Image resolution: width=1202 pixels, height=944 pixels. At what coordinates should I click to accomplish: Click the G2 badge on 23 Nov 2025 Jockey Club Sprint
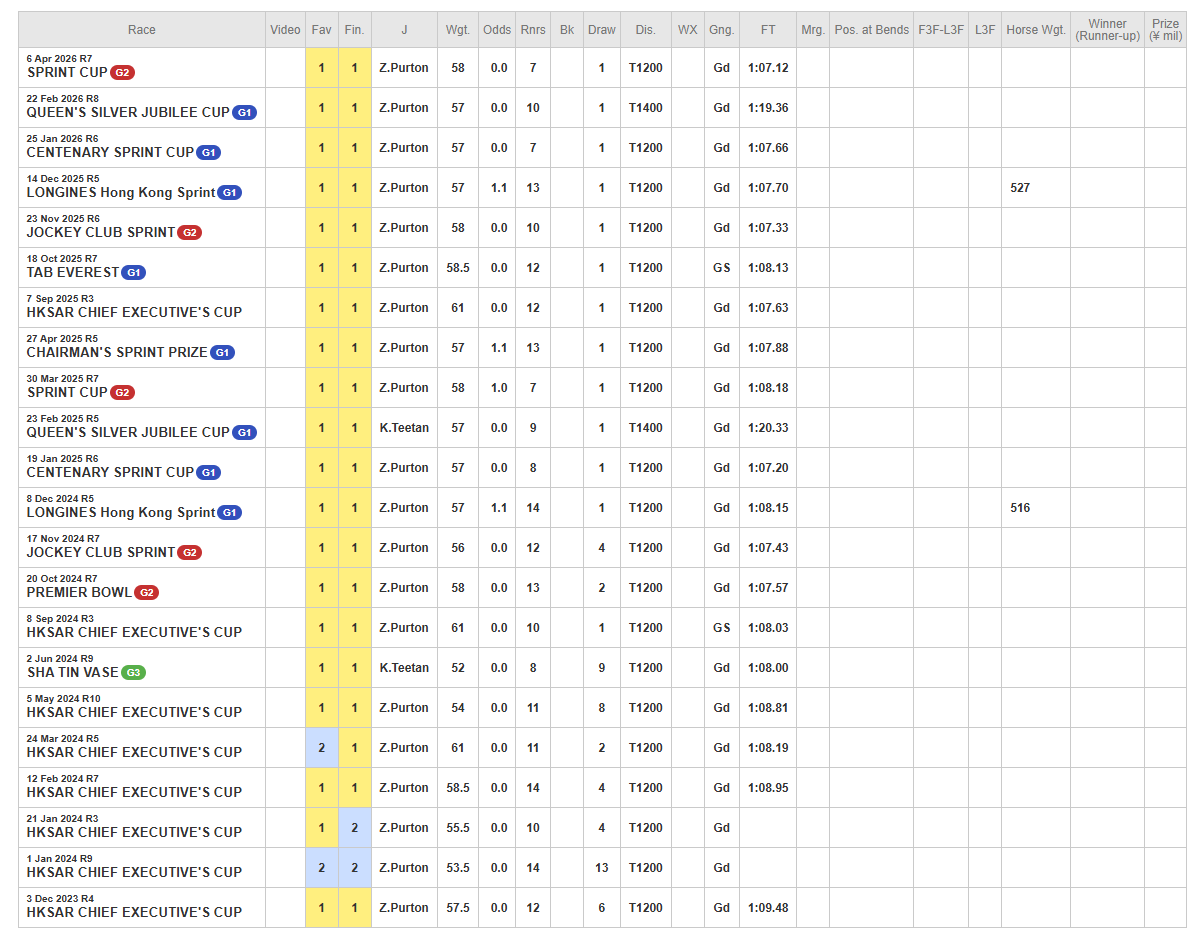(189, 233)
